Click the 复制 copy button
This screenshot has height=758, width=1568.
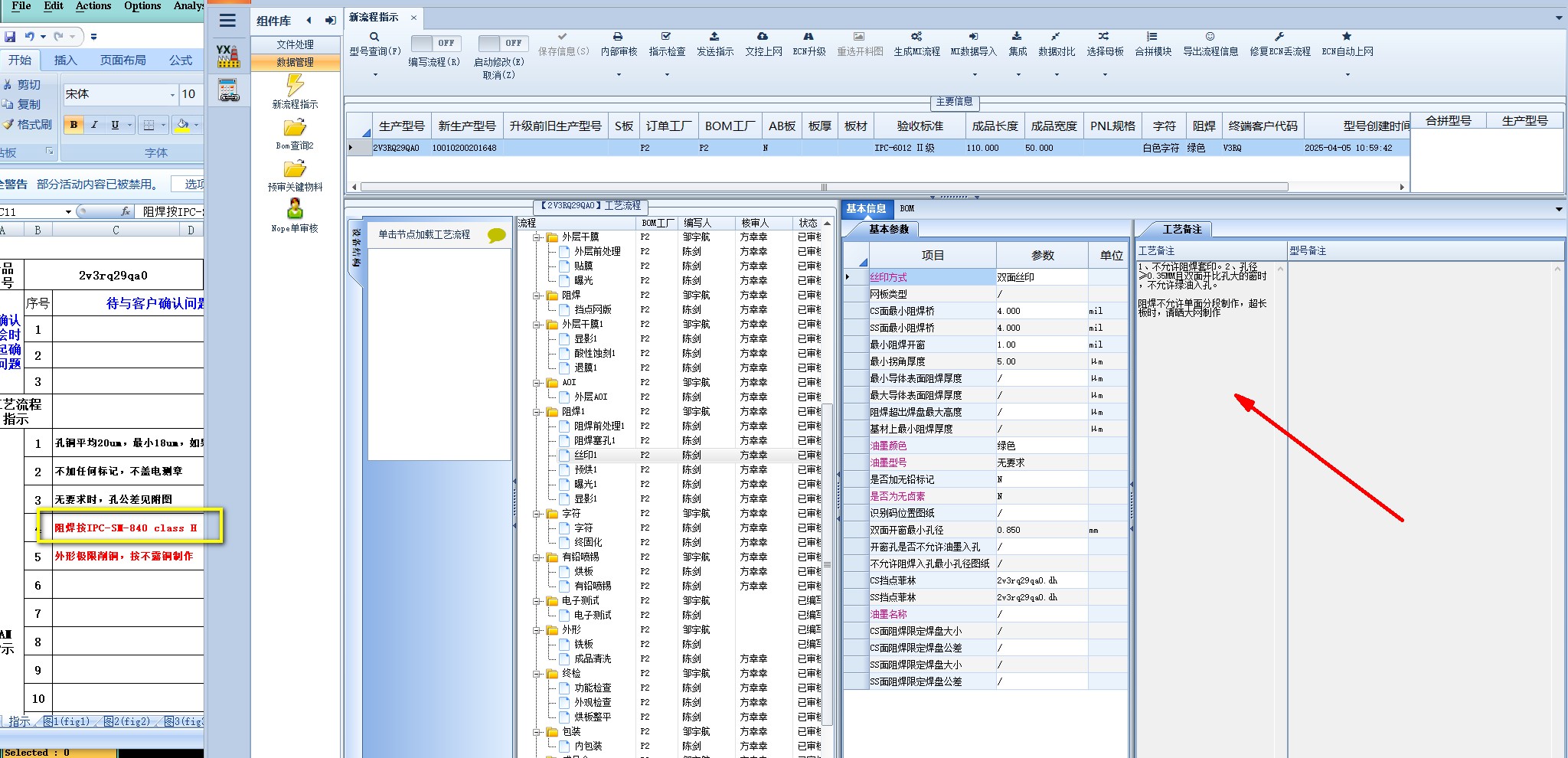[22, 104]
